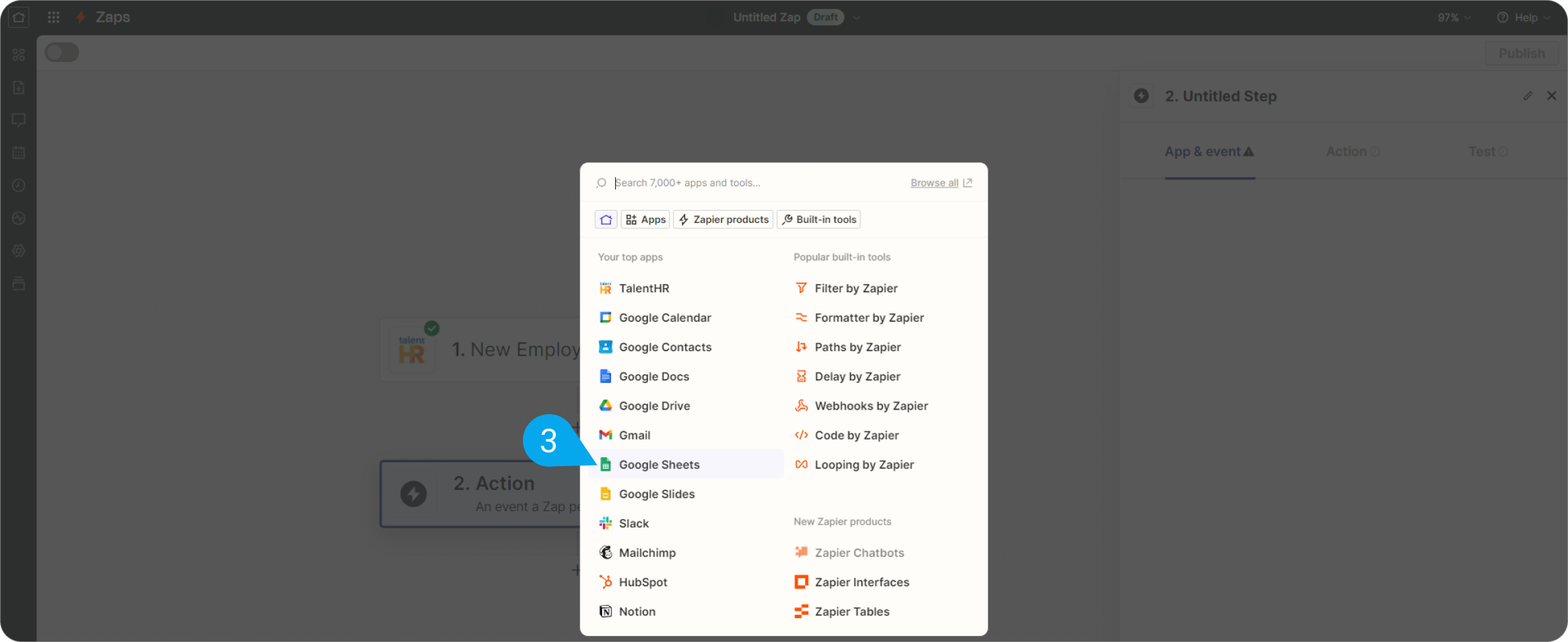Click the Untitled Zap name
1568x642 pixels.
(766, 18)
